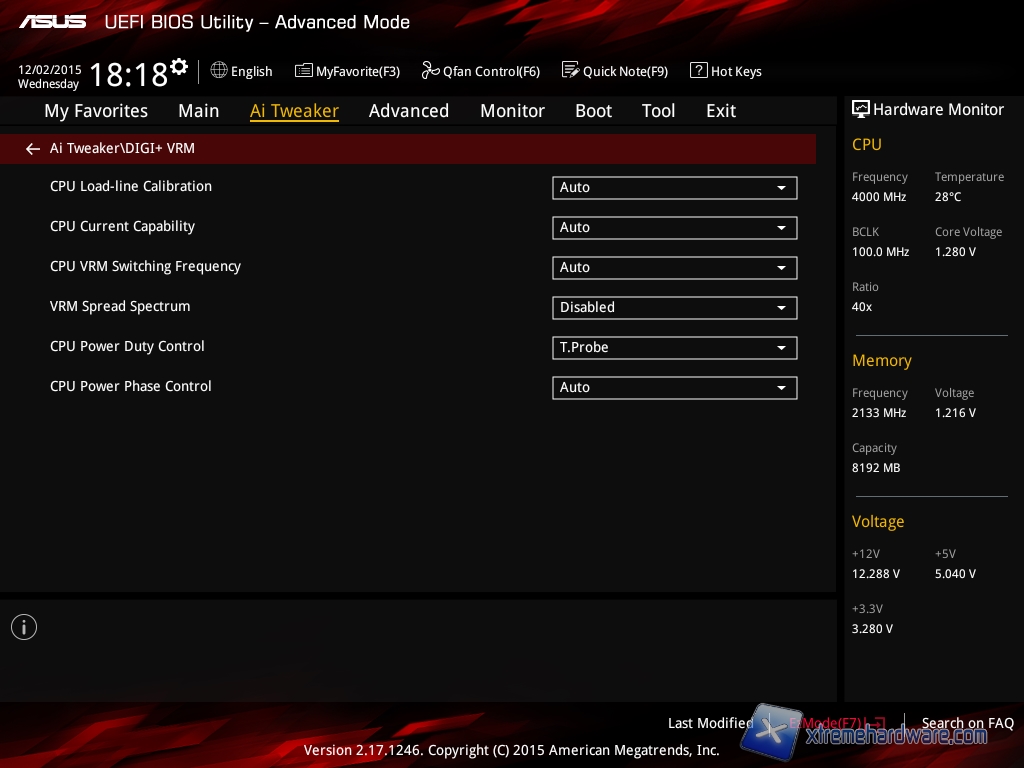The height and width of the screenshot is (768, 1024).
Task: Go back using the Ai Tweaker arrow
Action: click(x=33, y=149)
